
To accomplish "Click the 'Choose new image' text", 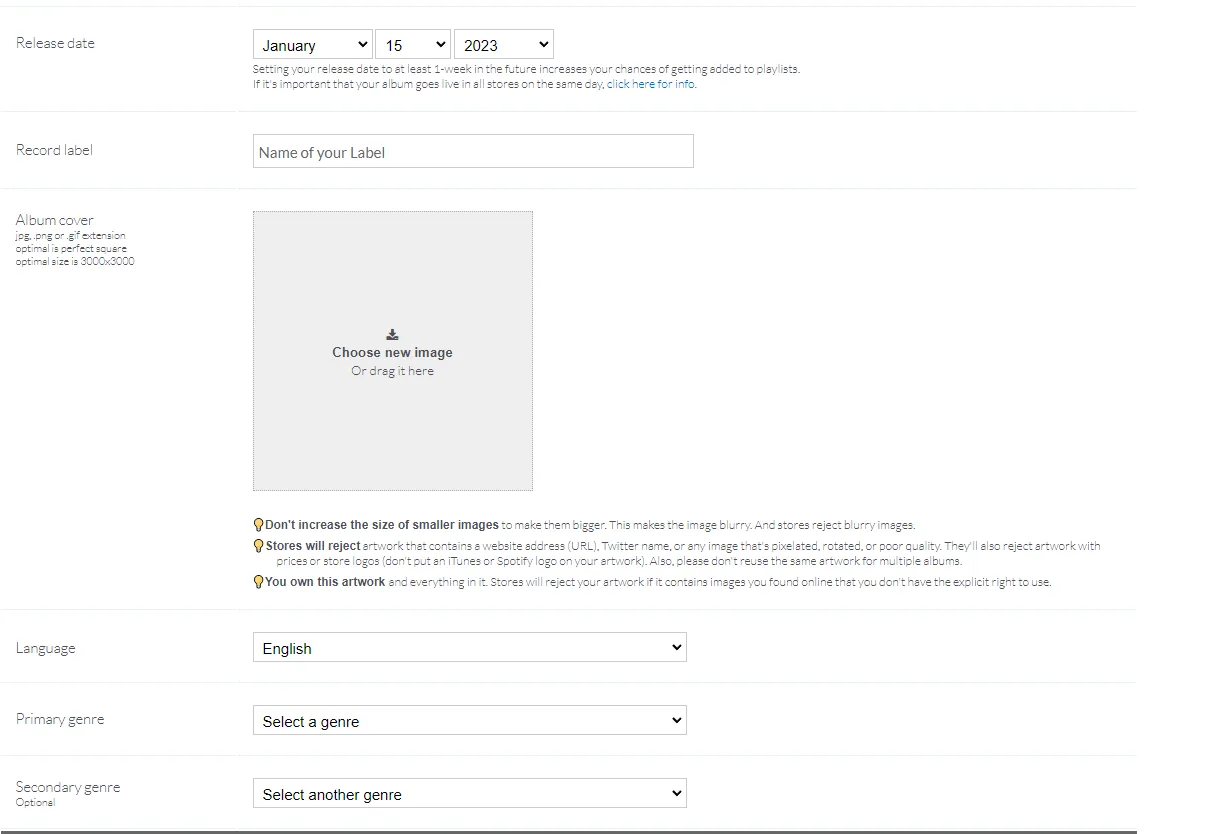I will click(392, 353).
